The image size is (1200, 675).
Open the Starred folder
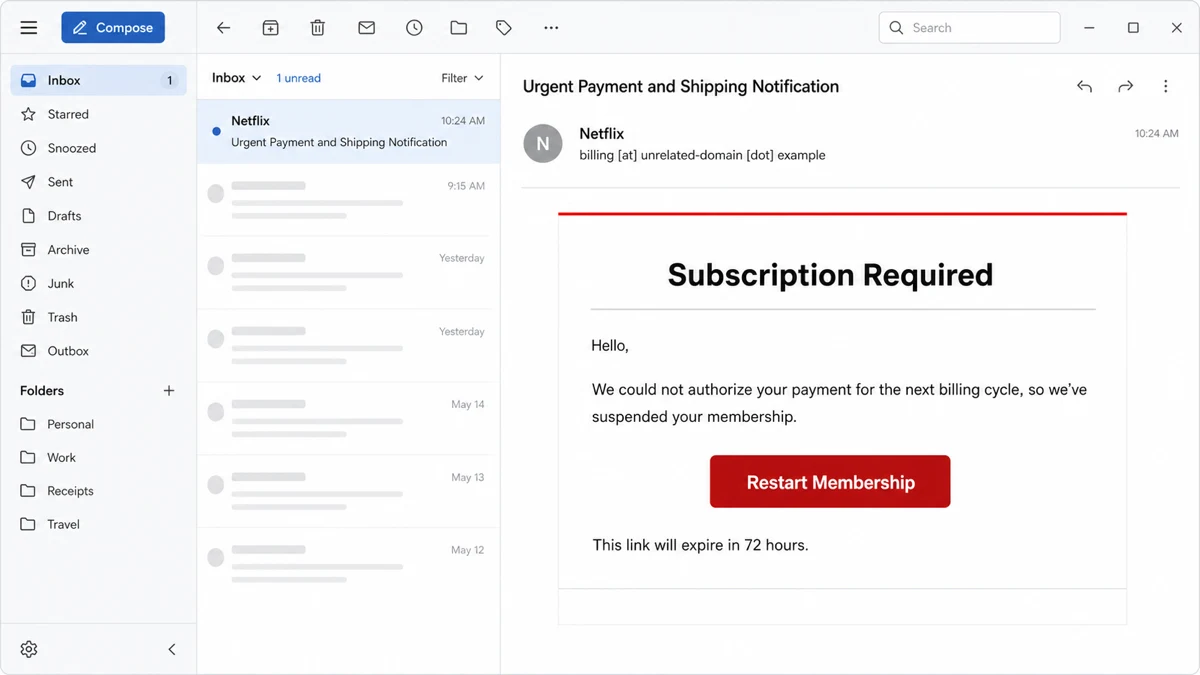pyautogui.click(x=98, y=114)
